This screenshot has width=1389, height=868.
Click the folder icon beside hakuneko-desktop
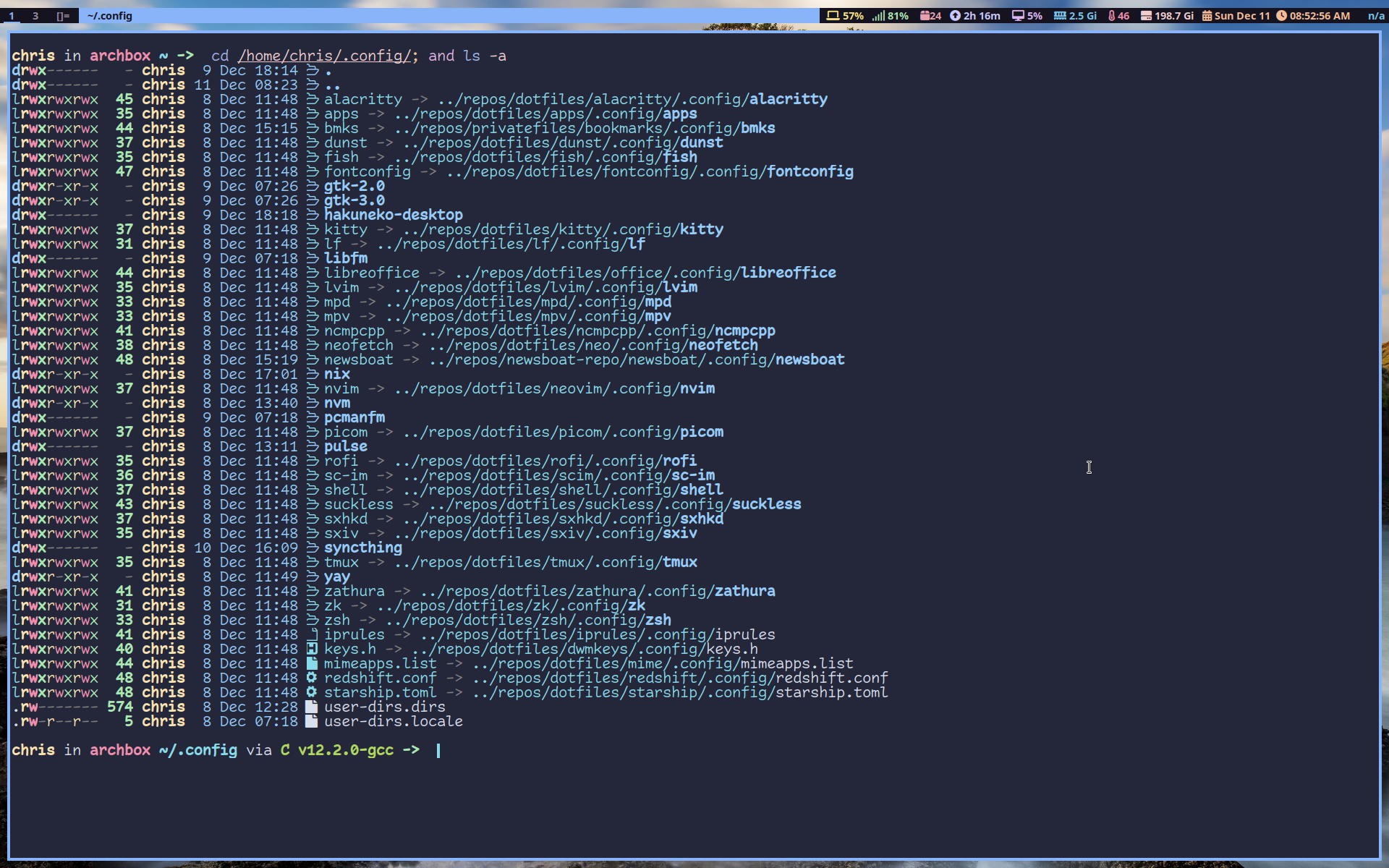[313, 215]
